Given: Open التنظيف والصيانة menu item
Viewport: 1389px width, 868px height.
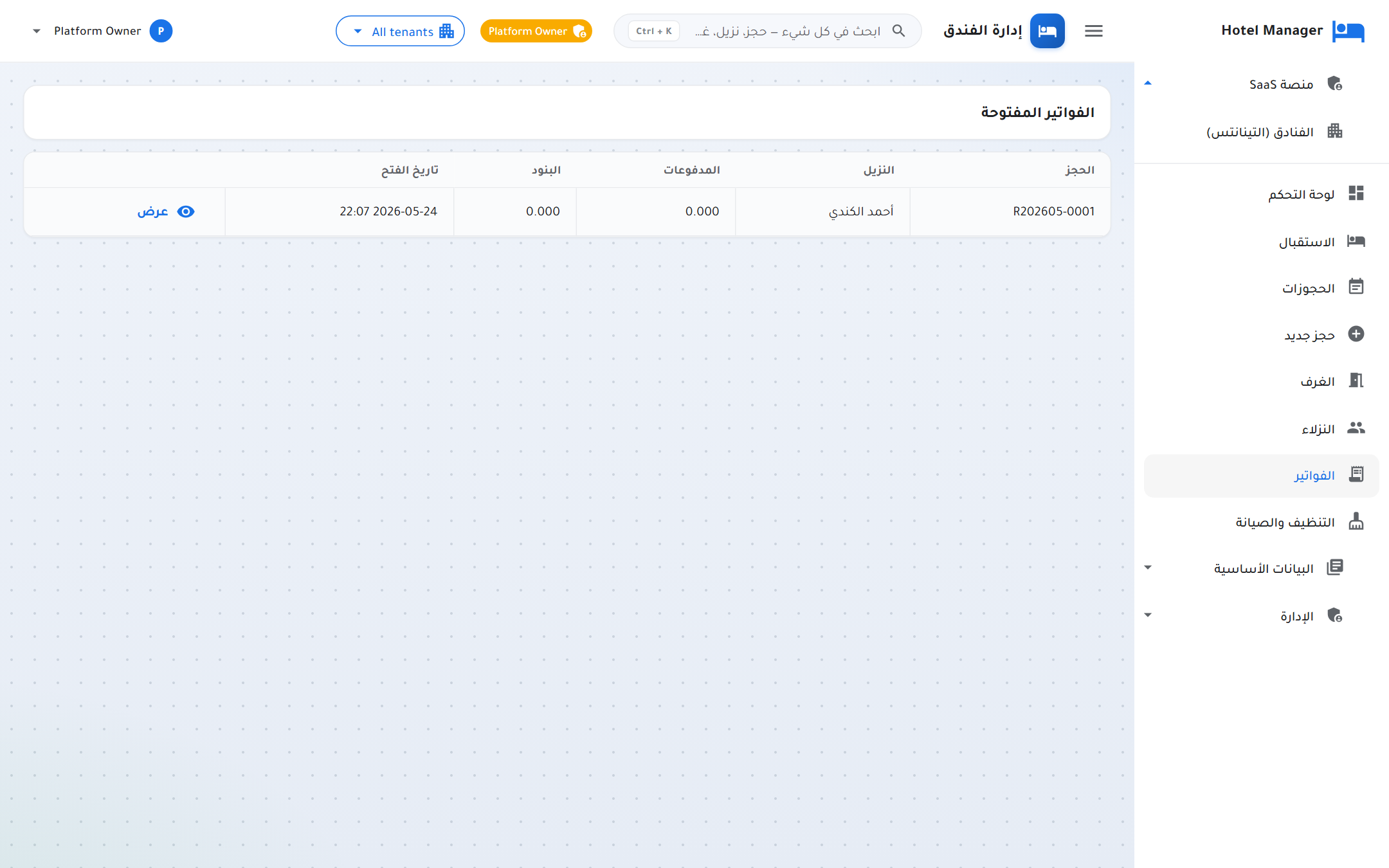Looking at the screenshot, I should [1261, 521].
